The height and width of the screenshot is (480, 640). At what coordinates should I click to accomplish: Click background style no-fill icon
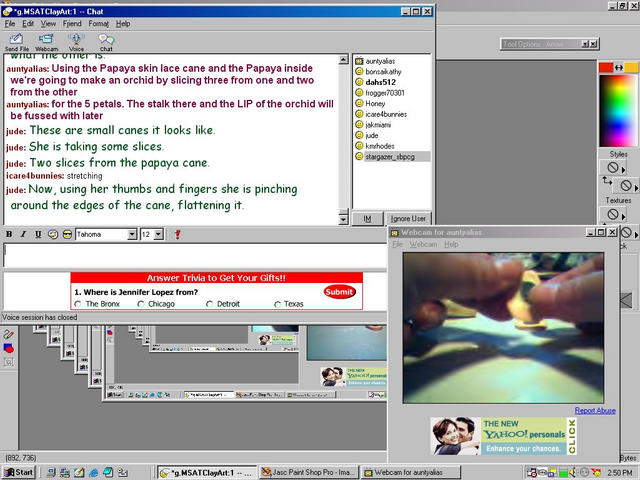click(626, 186)
